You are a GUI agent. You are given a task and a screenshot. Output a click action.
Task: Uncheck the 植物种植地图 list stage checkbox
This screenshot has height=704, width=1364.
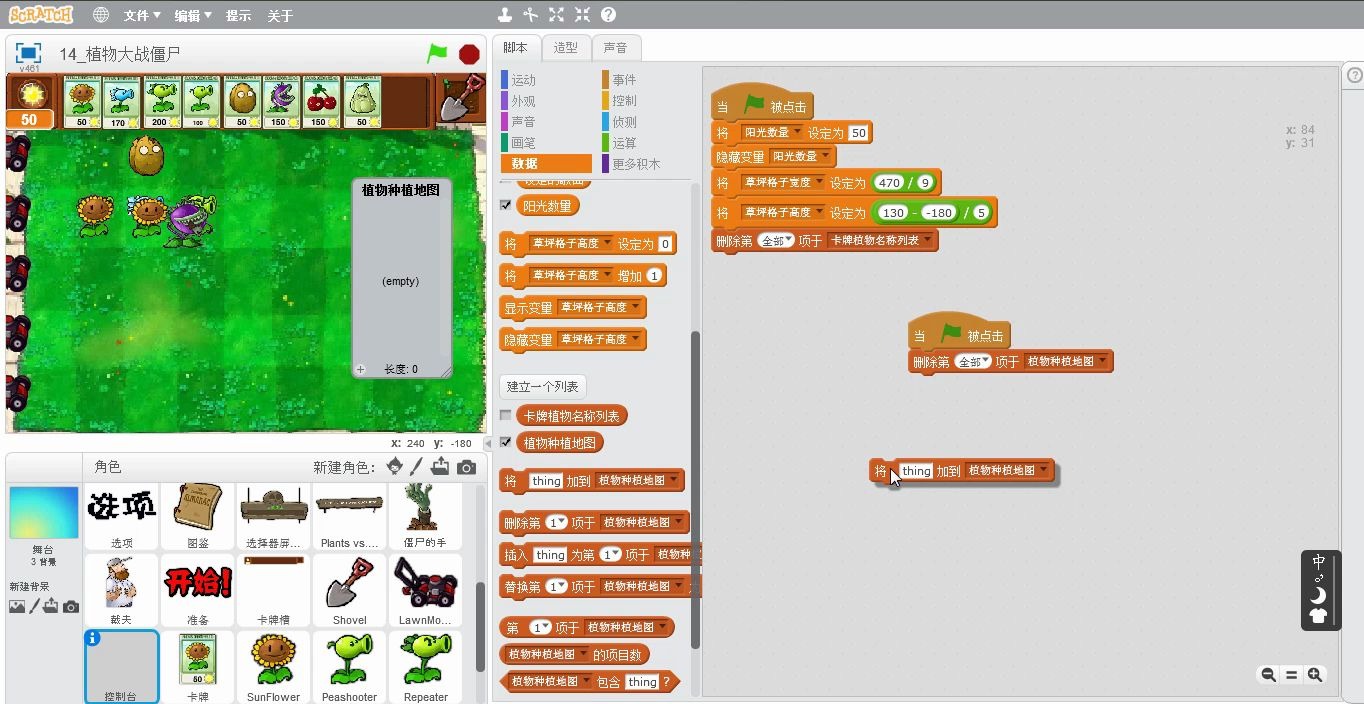coord(505,442)
